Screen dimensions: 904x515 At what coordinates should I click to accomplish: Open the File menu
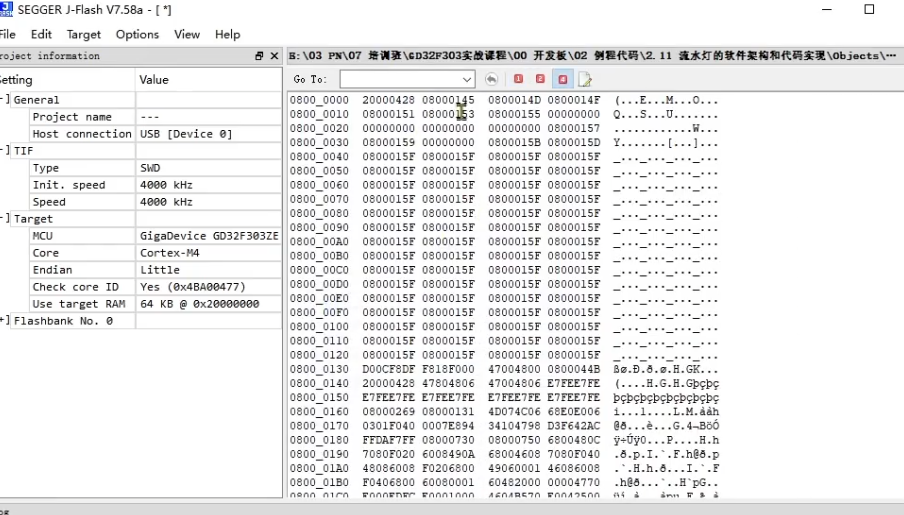click(7, 34)
